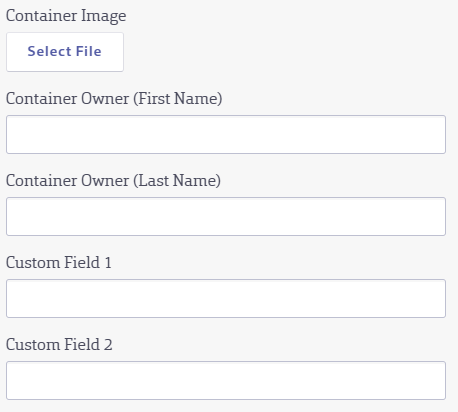Viewport: 458px width, 412px height.
Task: Select the owner's last name text field
Action: tap(226, 216)
